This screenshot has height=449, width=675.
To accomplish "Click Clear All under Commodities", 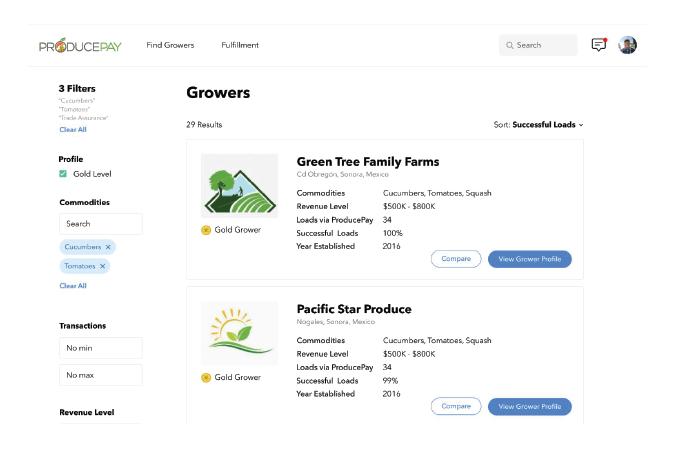I will click(73, 286).
